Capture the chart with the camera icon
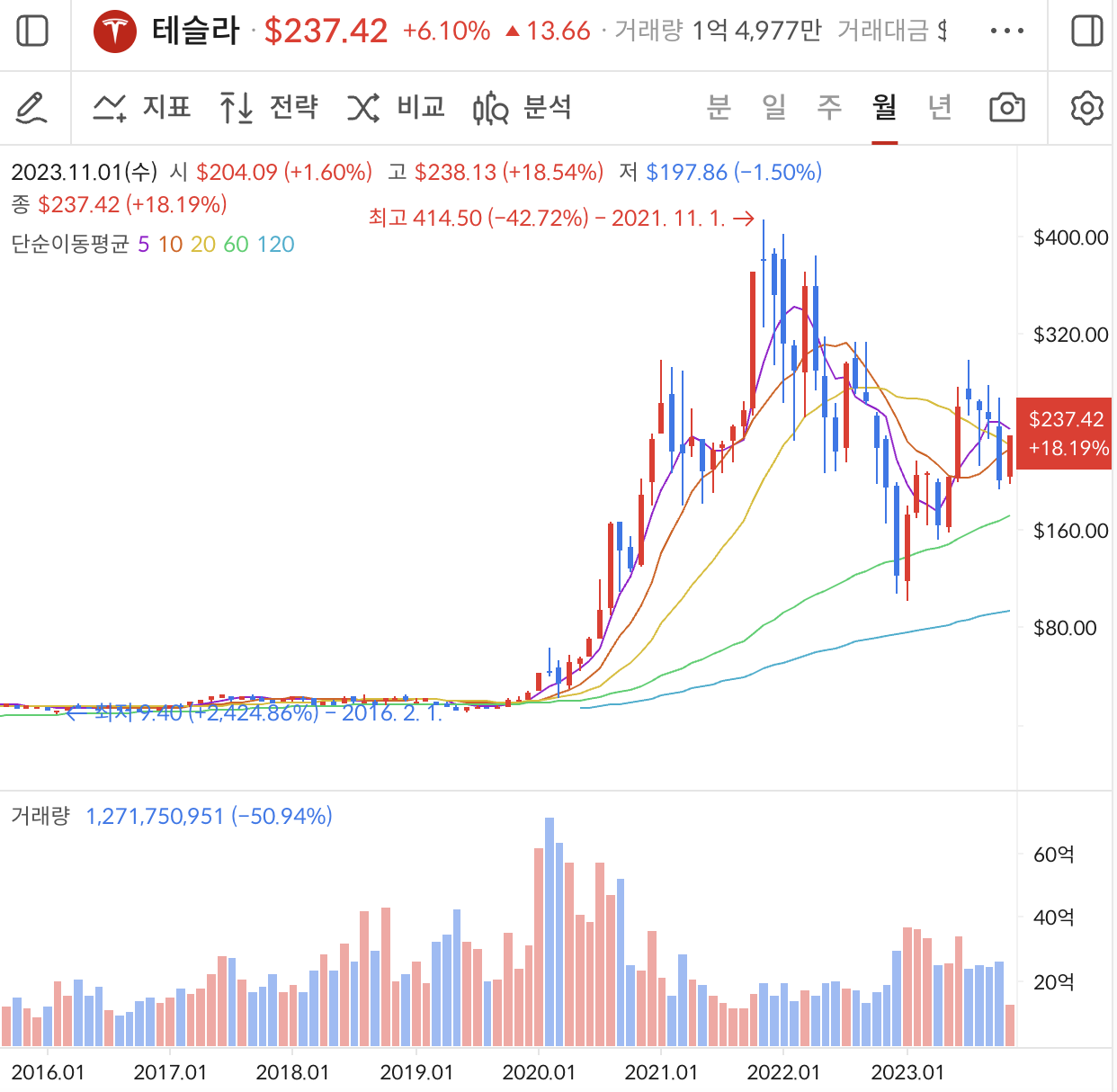 [x=1007, y=107]
